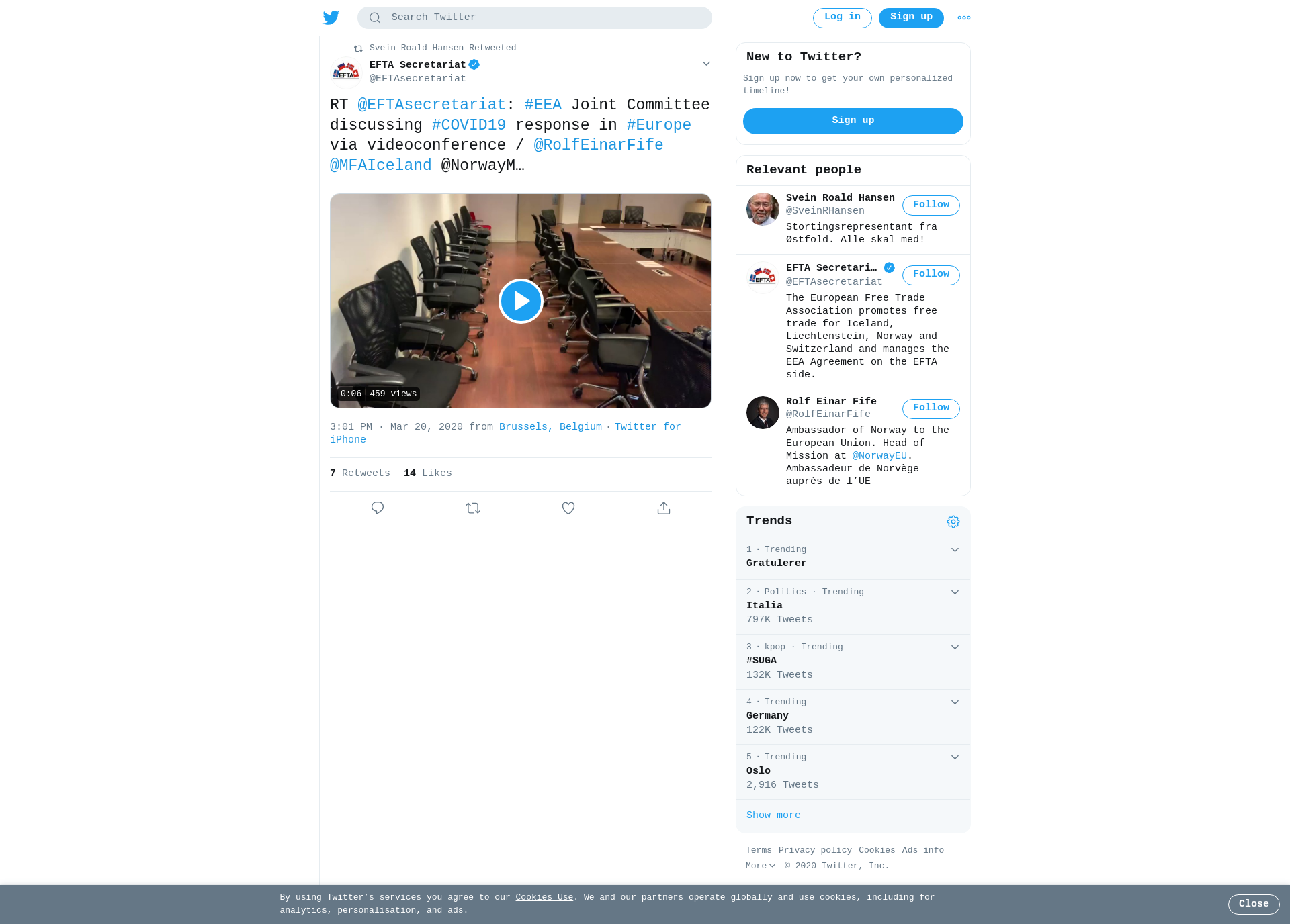Follow Svein Roald Hansen
The height and width of the screenshot is (924, 1290).
[x=931, y=205]
